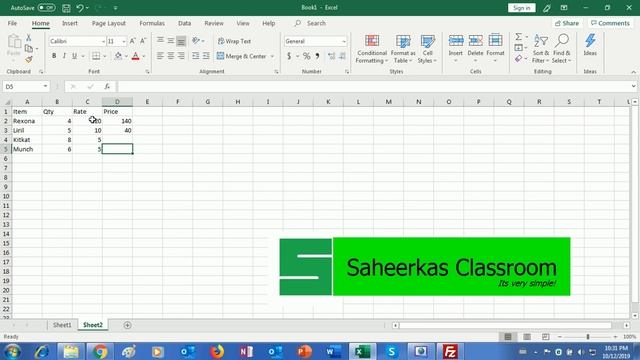The height and width of the screenshot is (360, 640).
Task: Click the Increase Decimal icon
Action: point(331,56)
